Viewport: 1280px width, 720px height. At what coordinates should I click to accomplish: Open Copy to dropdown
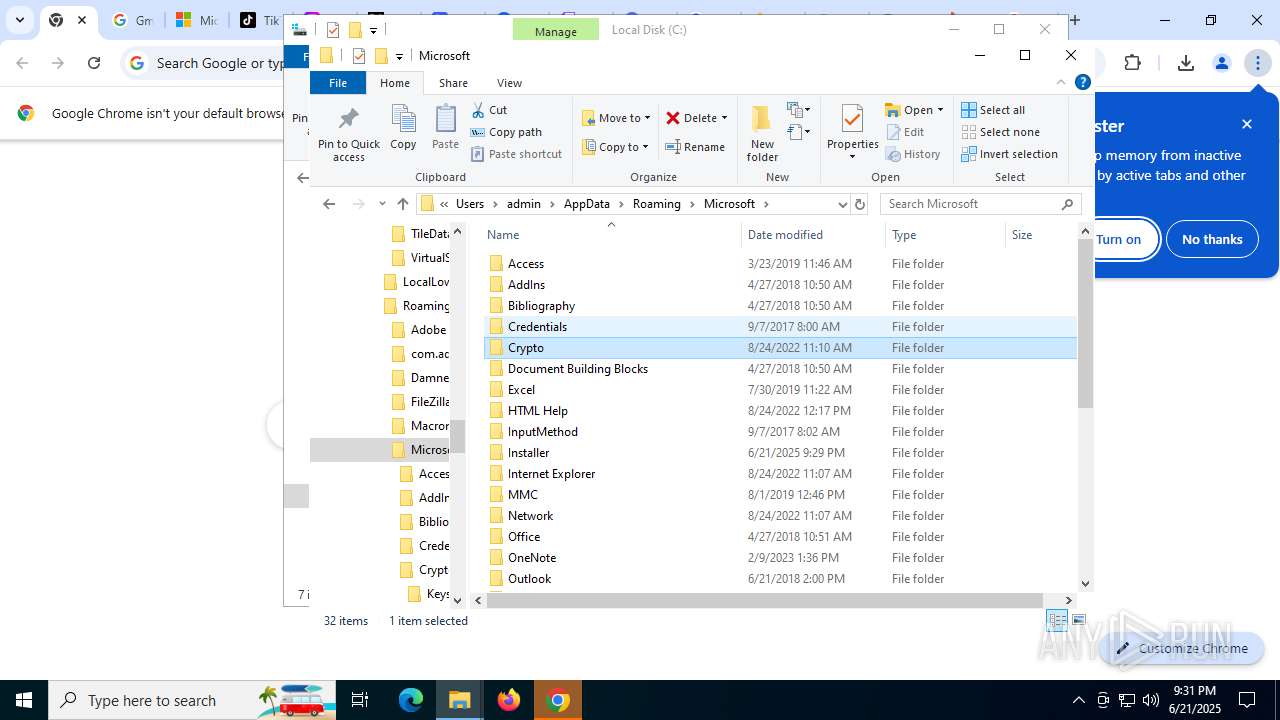coord(616,147)
